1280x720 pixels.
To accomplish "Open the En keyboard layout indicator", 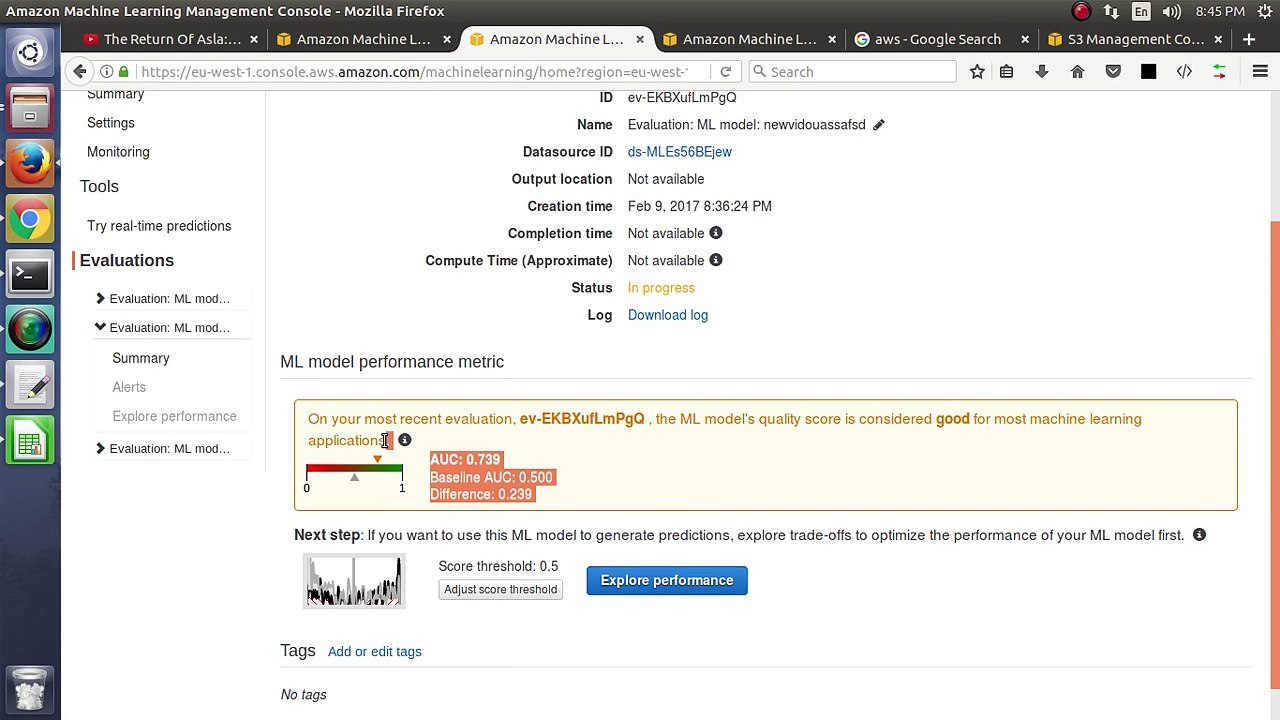I will [1141, 12].
